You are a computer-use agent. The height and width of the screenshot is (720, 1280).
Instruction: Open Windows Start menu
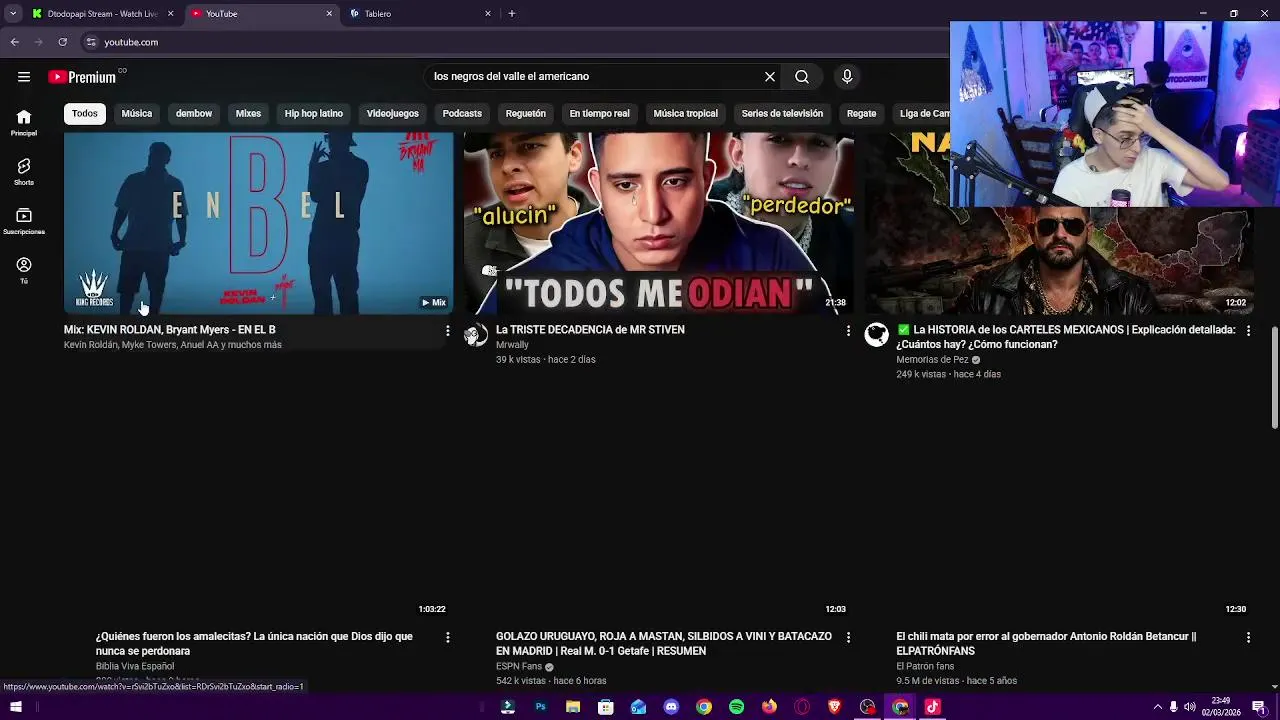(x=16, y=707)
